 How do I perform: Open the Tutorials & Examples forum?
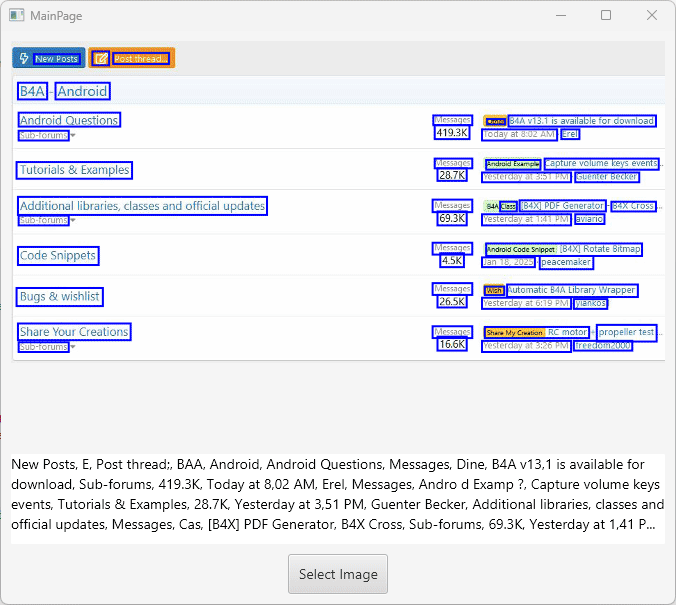pos(74,170)
